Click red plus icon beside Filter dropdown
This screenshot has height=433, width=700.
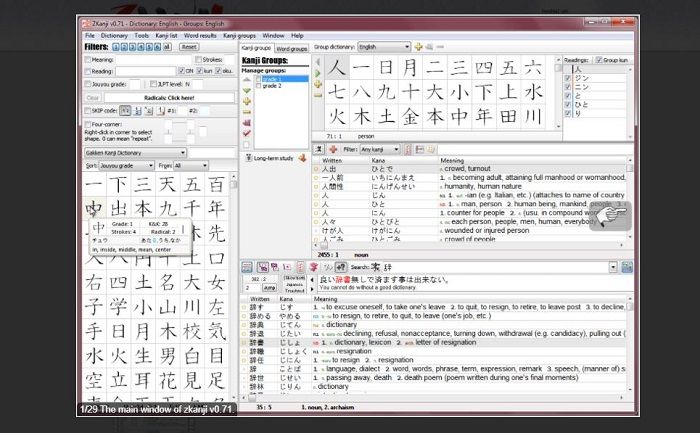[x=333, y=150]
